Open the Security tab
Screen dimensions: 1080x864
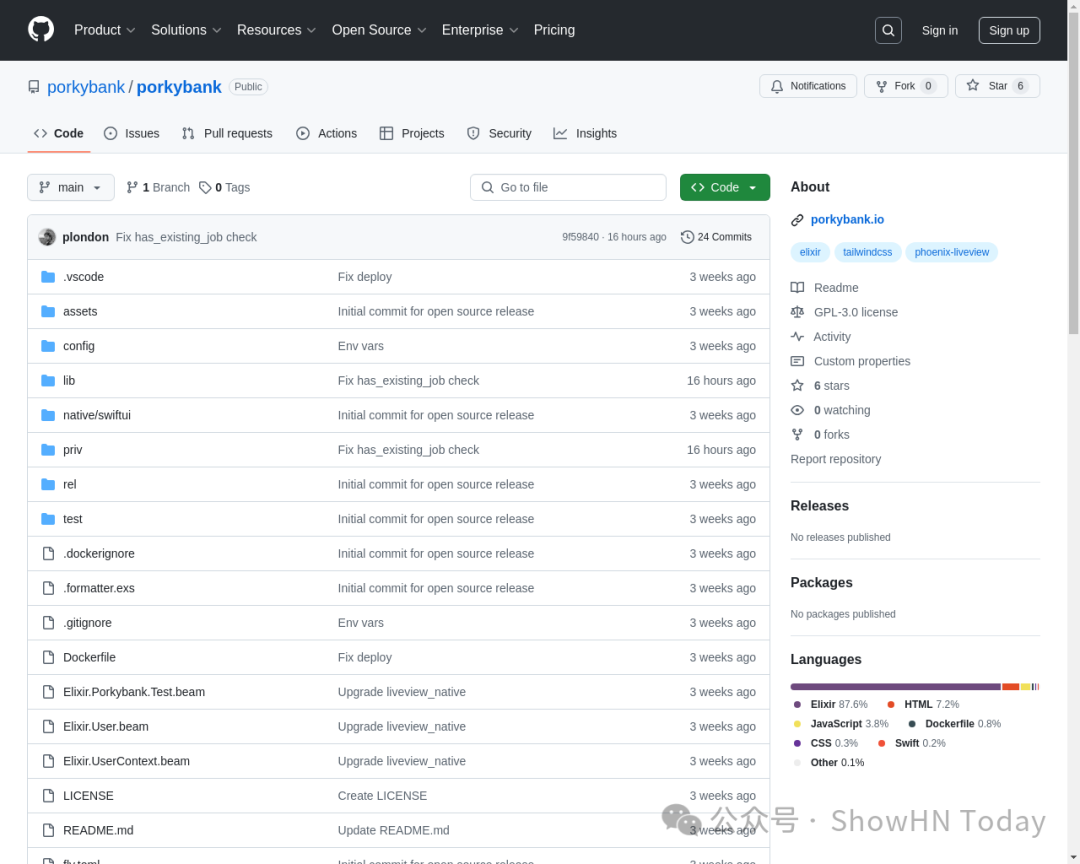[x=499, y=134]
